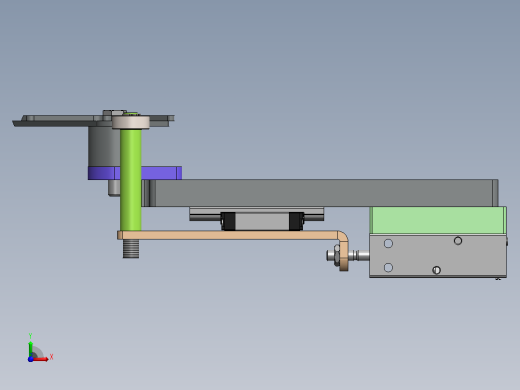Select the threaded end below the green shaft

131,249
